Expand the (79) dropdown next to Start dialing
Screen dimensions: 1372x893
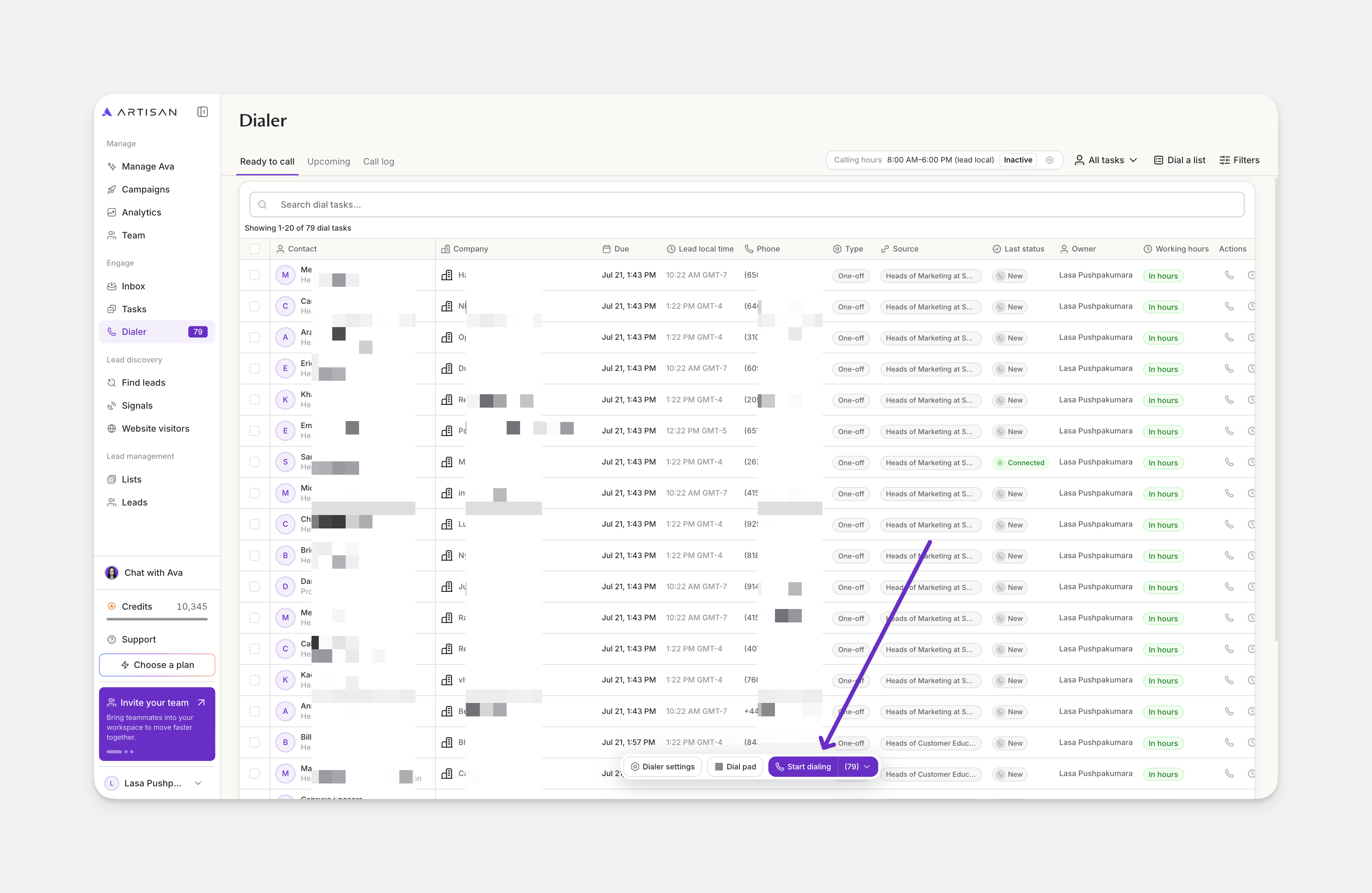pyautogui.click(x=858, y=767)
